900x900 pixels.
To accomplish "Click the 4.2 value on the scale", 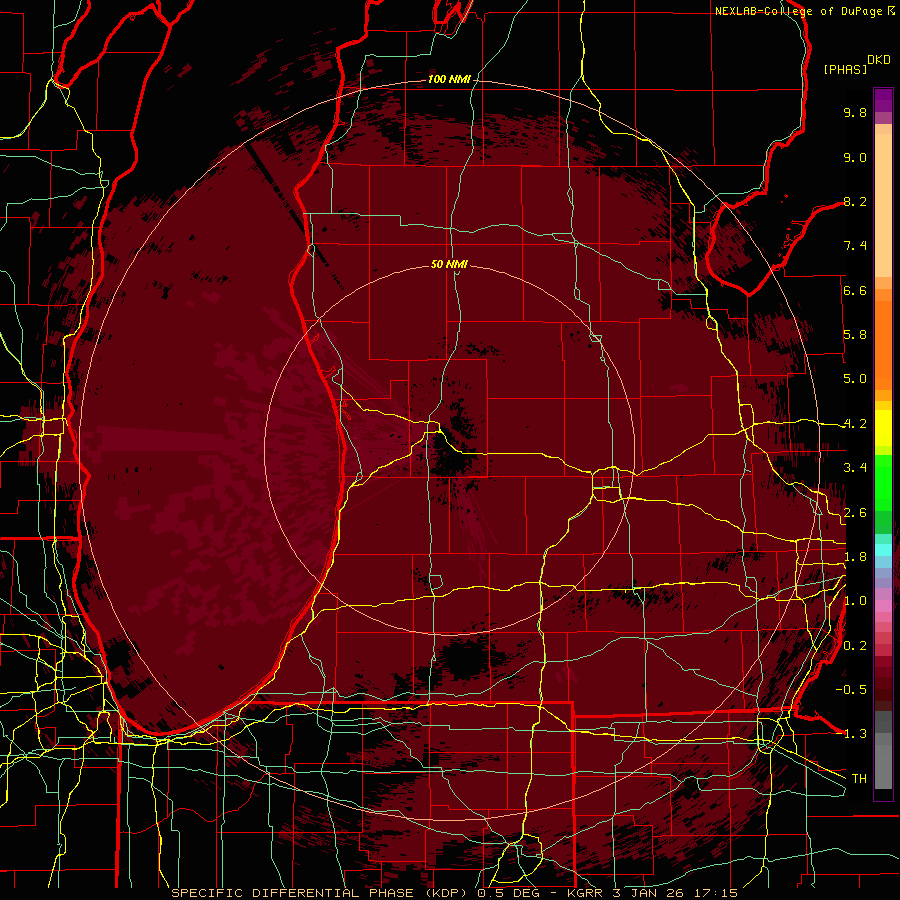I will click(855, 424).
